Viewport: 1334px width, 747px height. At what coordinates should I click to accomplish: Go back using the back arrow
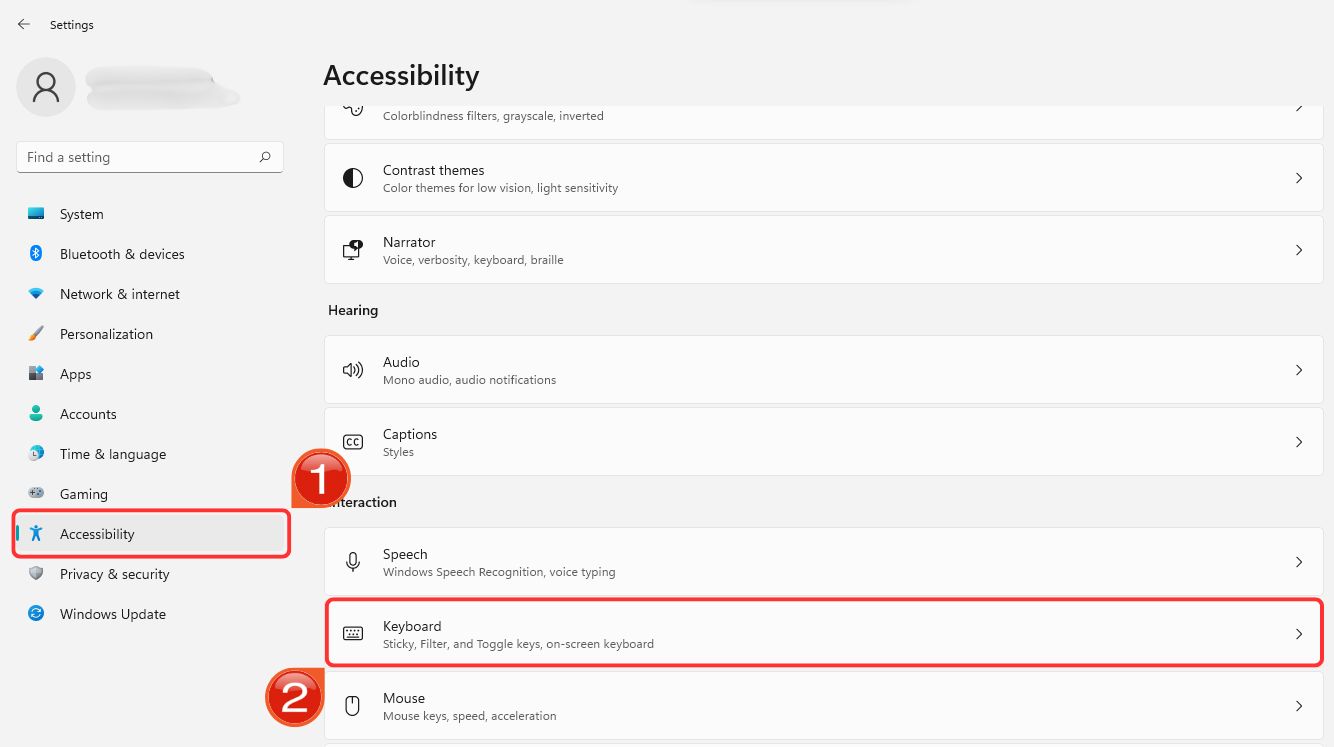(22, 24)
